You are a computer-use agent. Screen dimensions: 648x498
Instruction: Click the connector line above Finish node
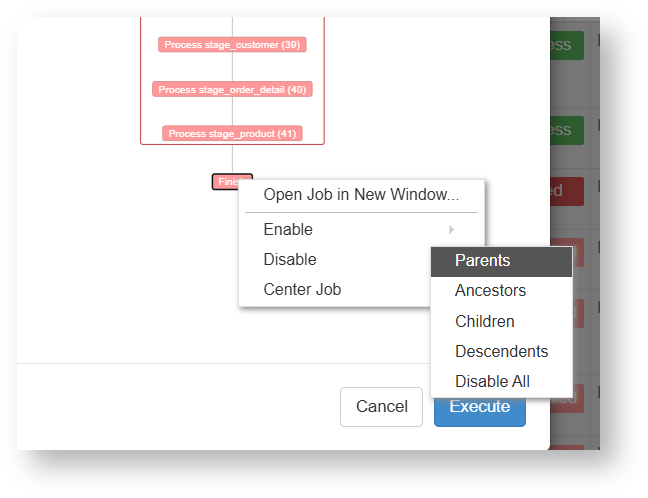pos(232,160)
